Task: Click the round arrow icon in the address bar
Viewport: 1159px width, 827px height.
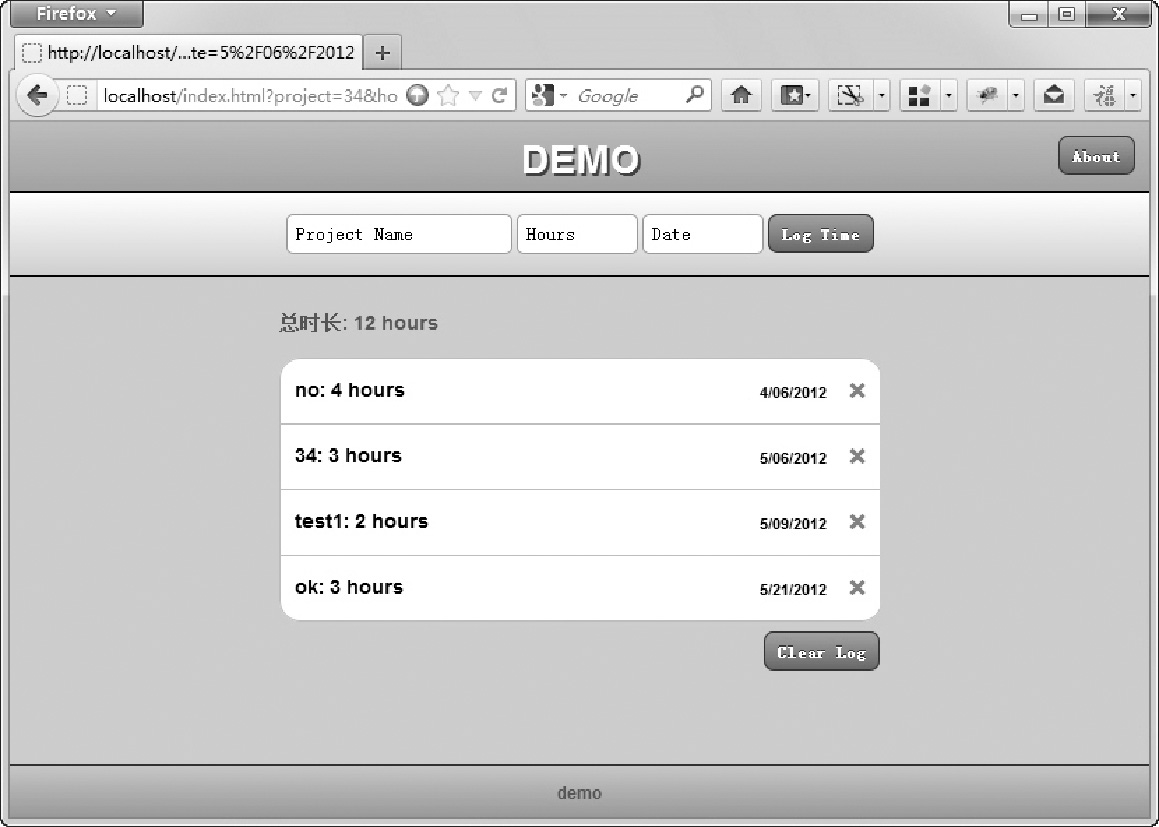Action: click(x=418, y=95)
